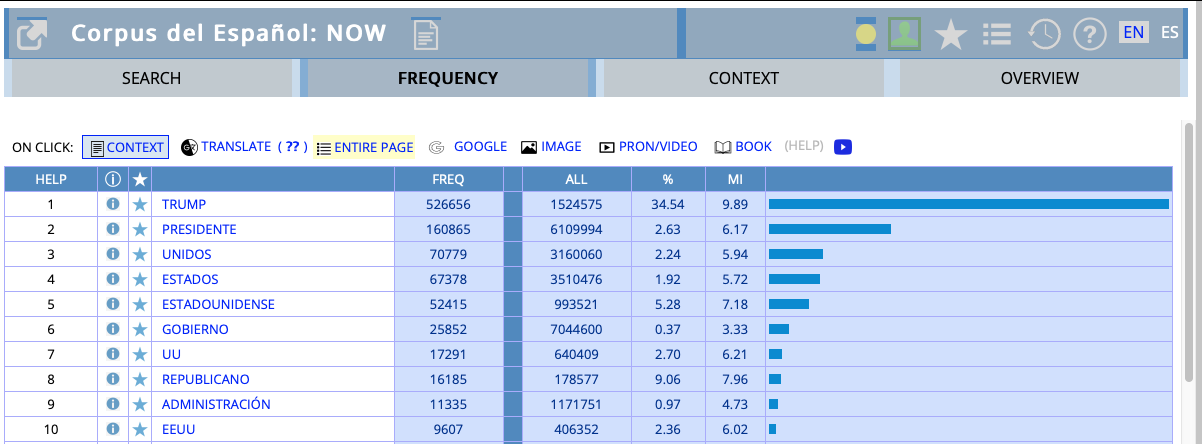The width and height of the screenshot is (1202, 444).
Task: Star the UNIDOS row
Action: 140,254
